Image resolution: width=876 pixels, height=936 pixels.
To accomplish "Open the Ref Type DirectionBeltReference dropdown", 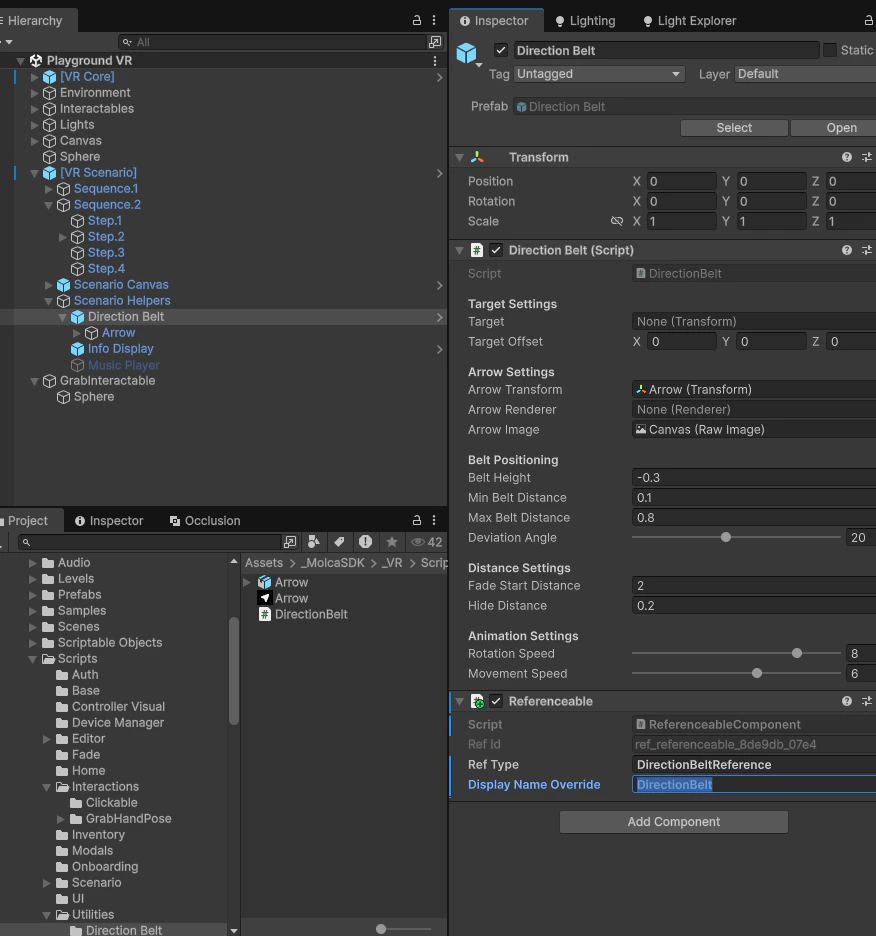I will (x=754, y=765).
